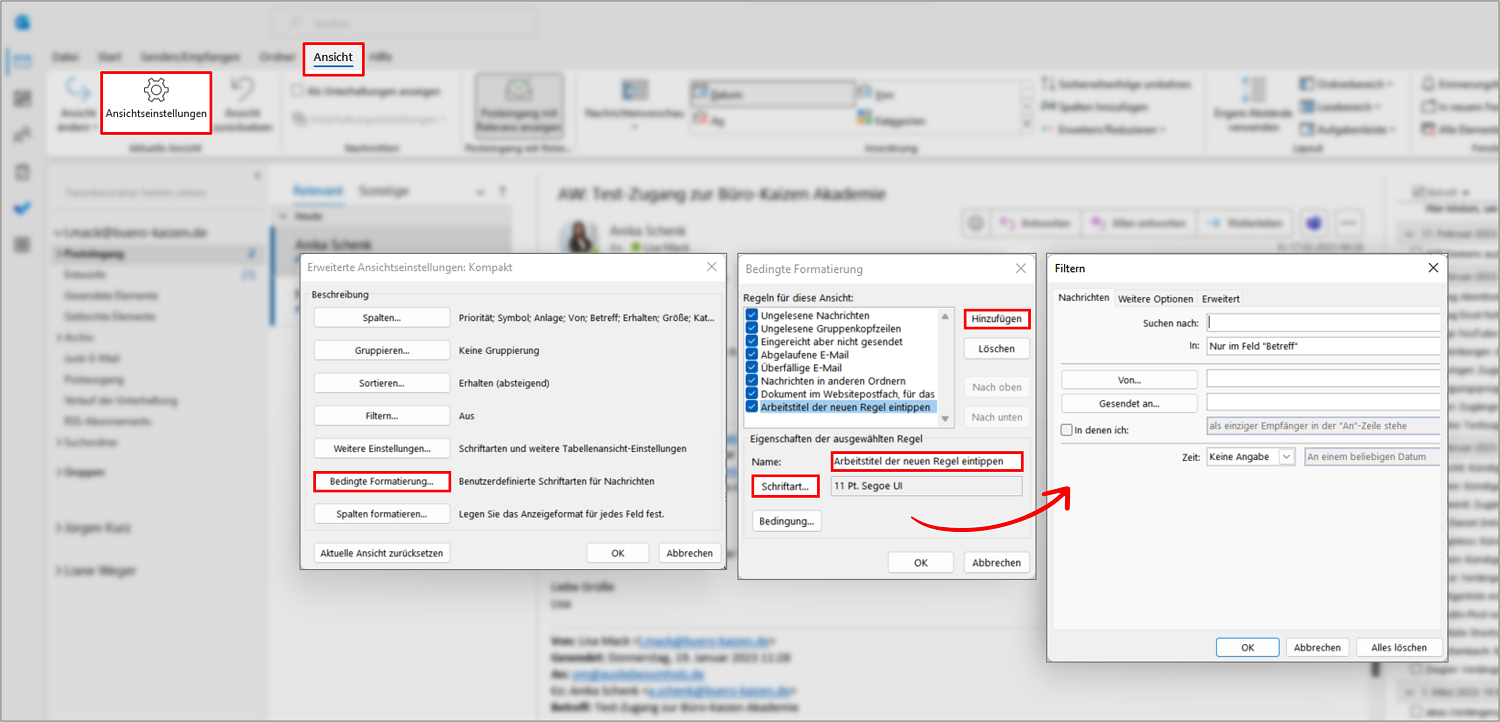Select the Erweitert tab in Filtern
Screen dimensions: 1500x722
(1221, 299)
